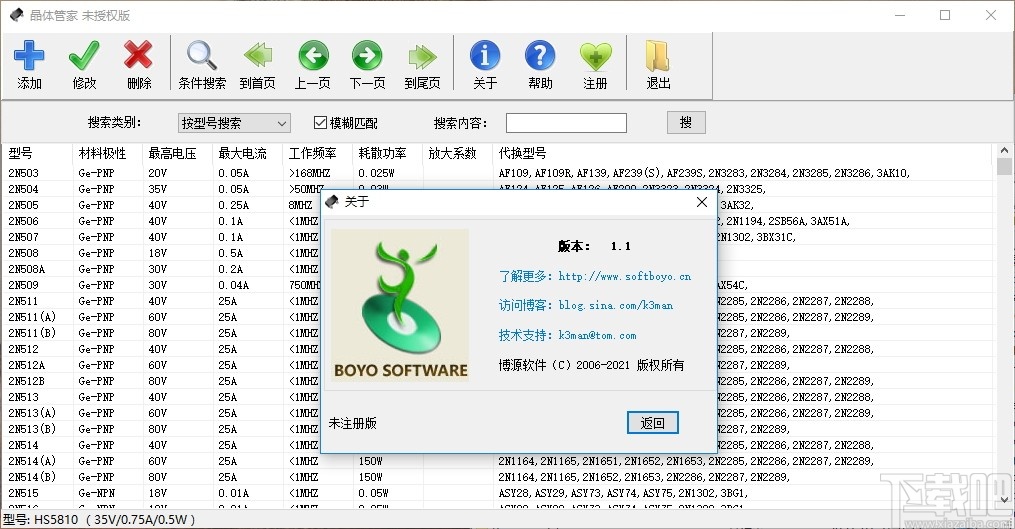Screen dimensions: 1015x529
Task: Open 条件搜索 conditional search tool
Action: coord(202,65)
